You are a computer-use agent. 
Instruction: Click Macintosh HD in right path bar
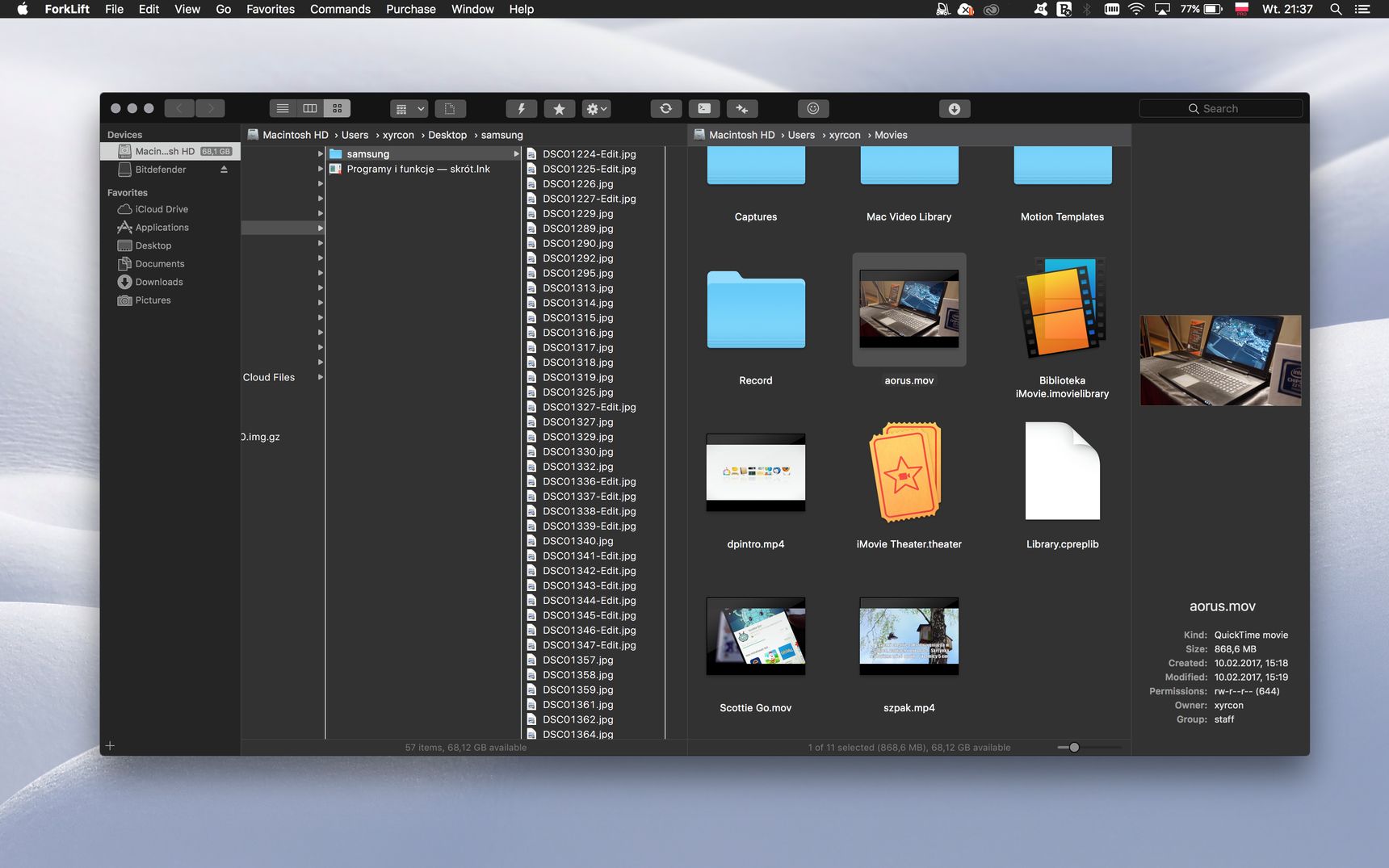tap(741, 135)
